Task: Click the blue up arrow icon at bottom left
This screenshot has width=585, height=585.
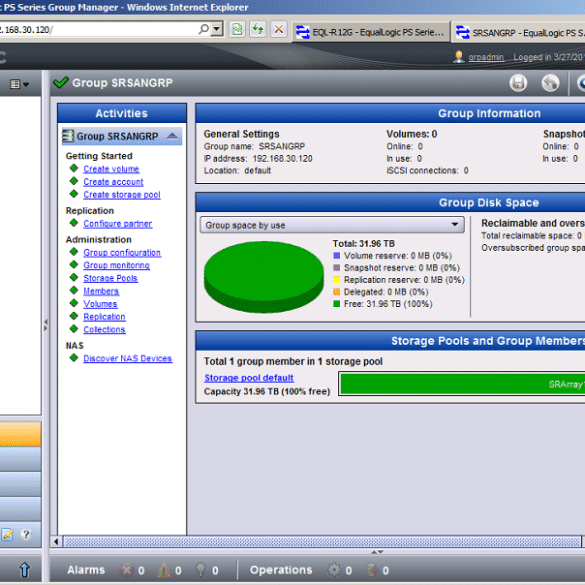Action: click(25, 570)
